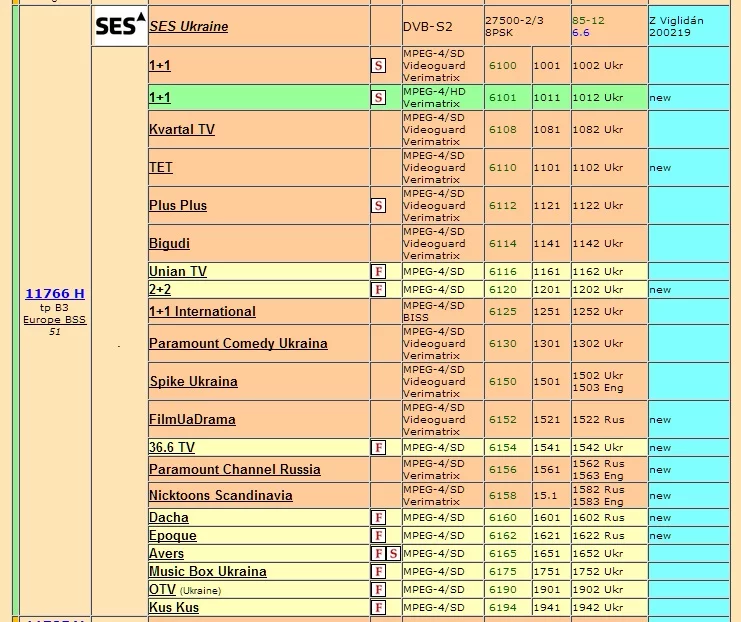Open the 1+1 International link
The width and height of the screenshot is (741, 622).
pos(202,311)
